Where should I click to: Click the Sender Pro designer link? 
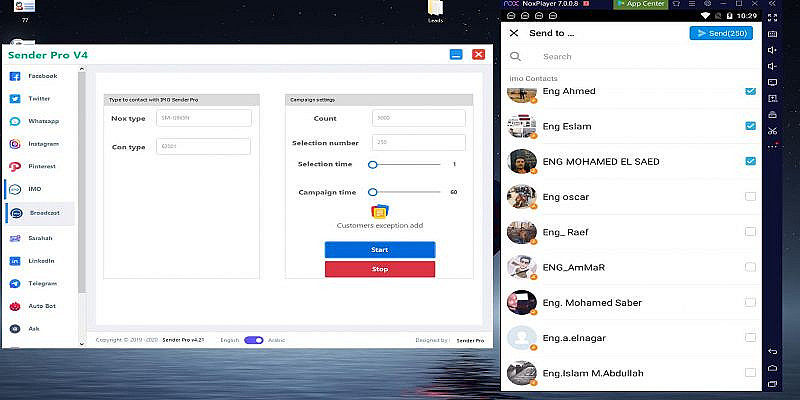tap(470, 340)
